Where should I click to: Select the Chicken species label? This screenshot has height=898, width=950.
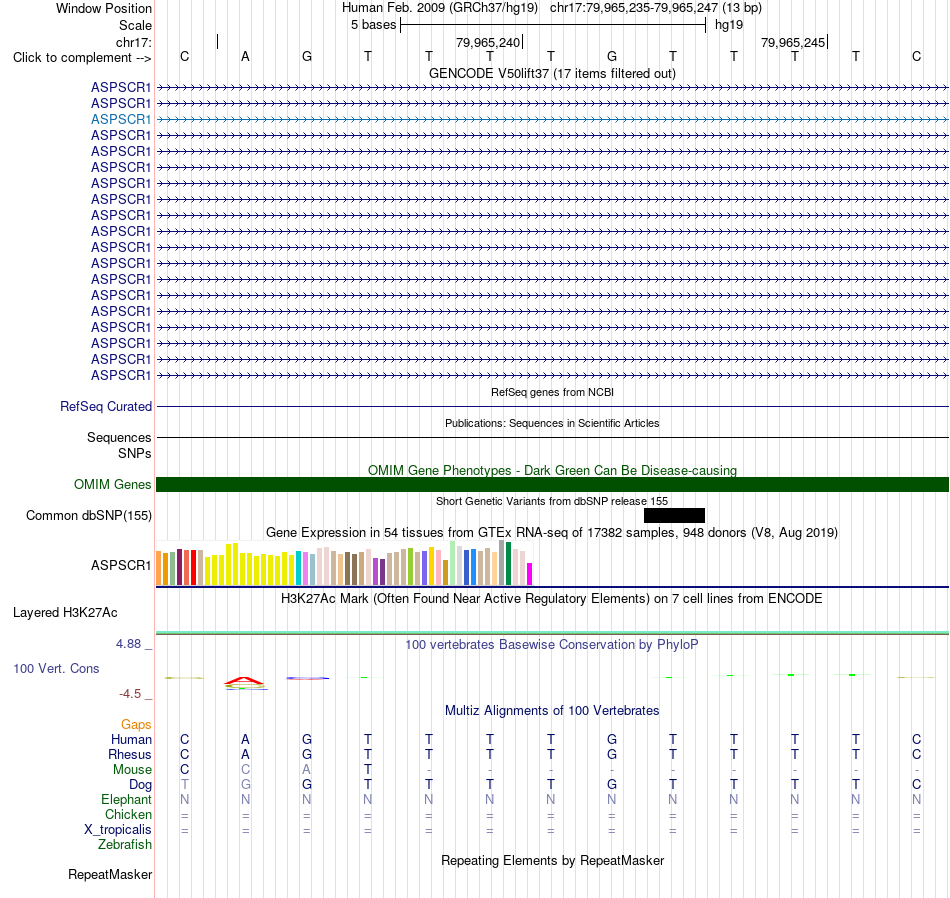click(x=128, y=814)
